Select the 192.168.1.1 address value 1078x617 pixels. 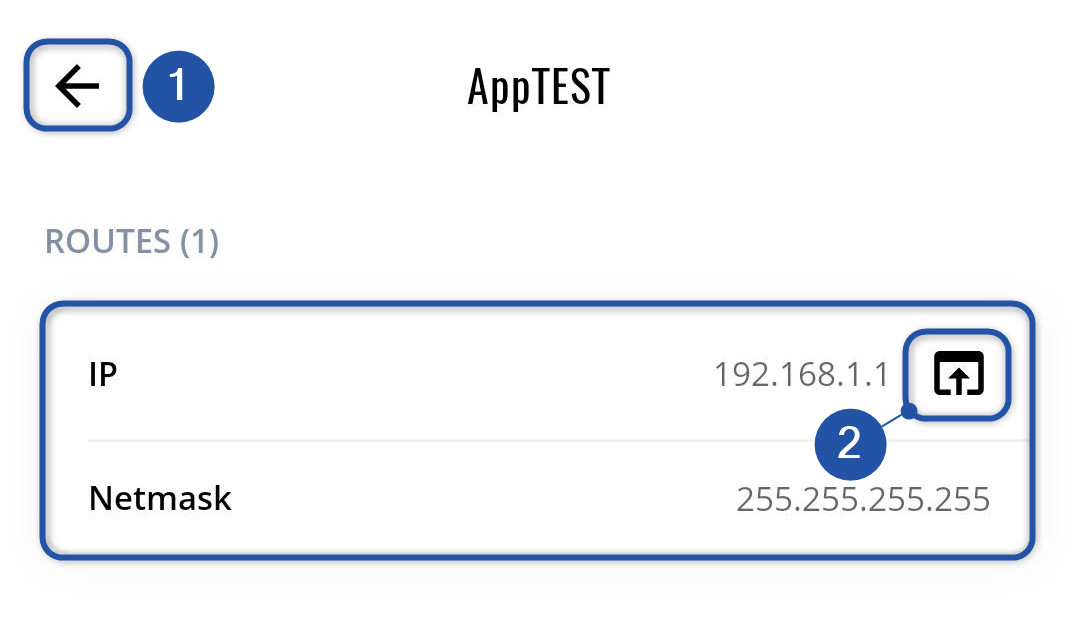[801, 375]
